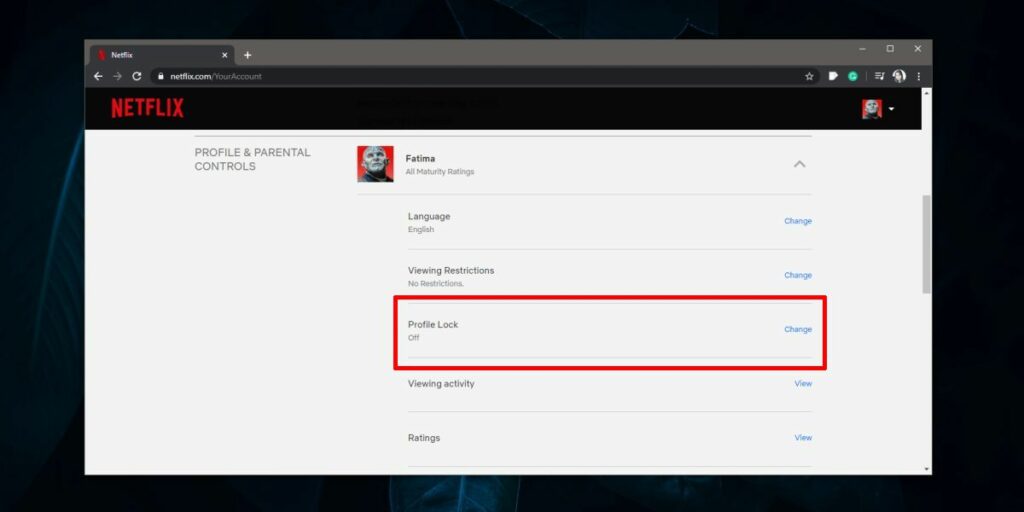
Task: Click the page vertical scrollbar thumb
Action: (x=927, y=244)
